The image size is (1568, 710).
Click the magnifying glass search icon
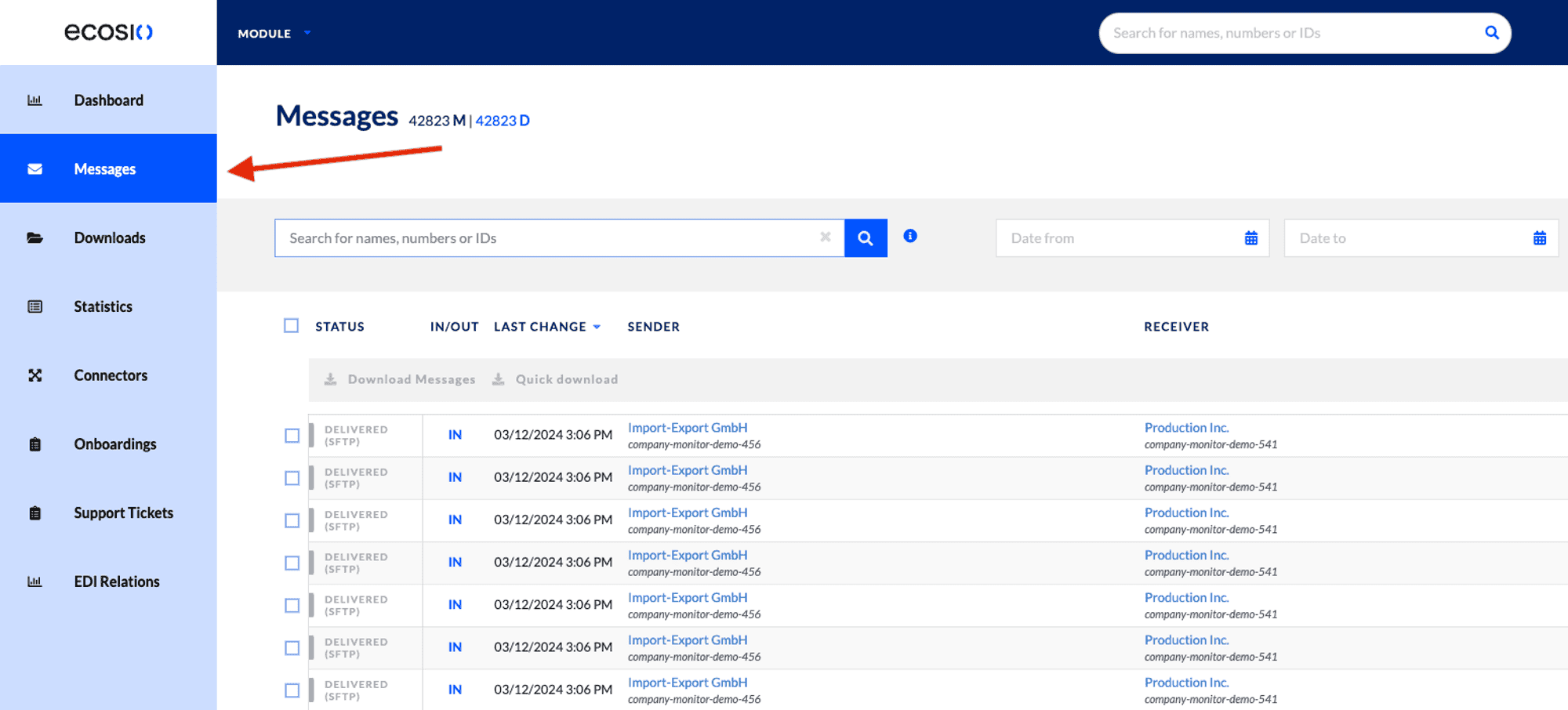point(866,237)
